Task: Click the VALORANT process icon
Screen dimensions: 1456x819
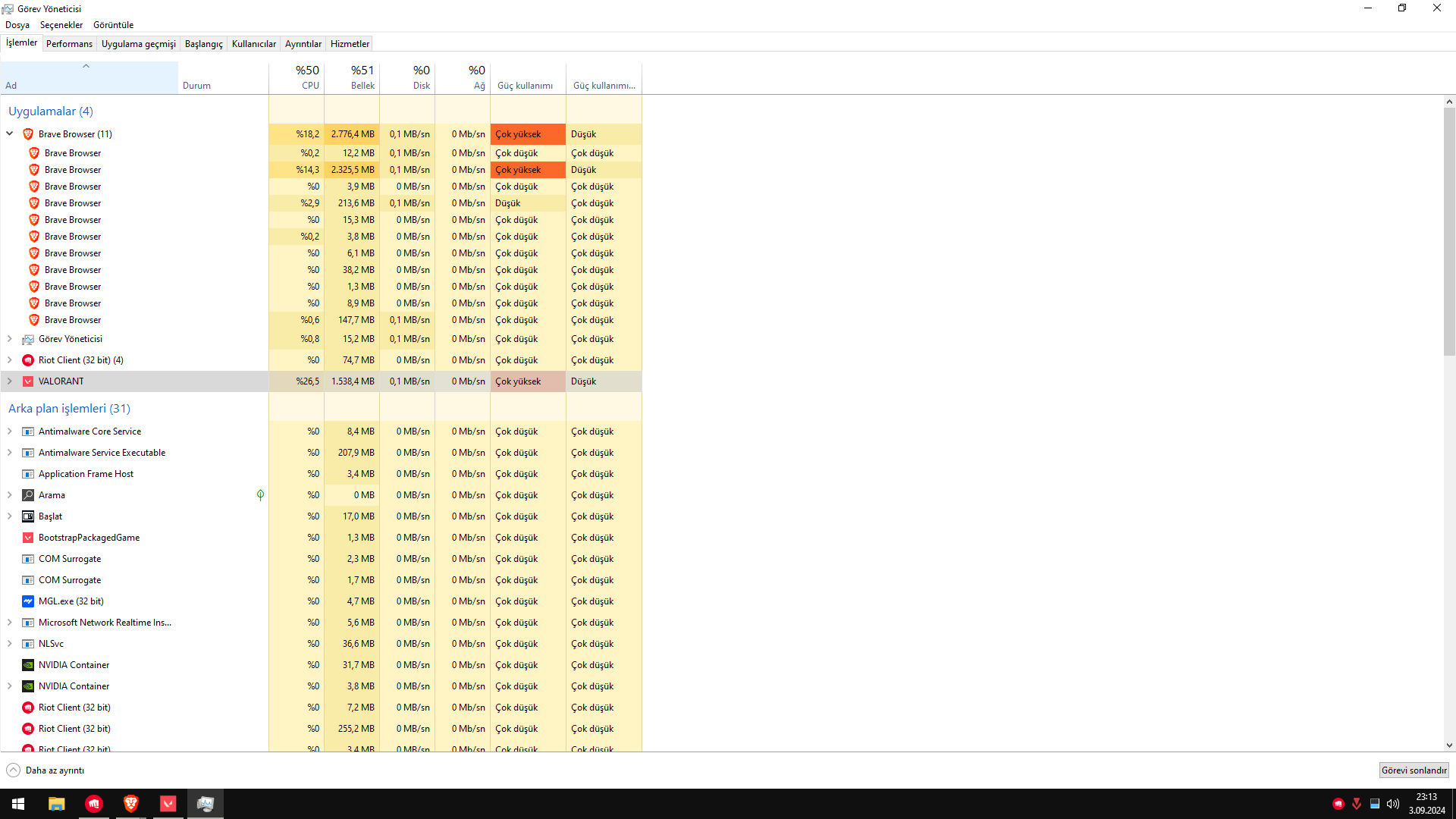Action: pos(28,381)
